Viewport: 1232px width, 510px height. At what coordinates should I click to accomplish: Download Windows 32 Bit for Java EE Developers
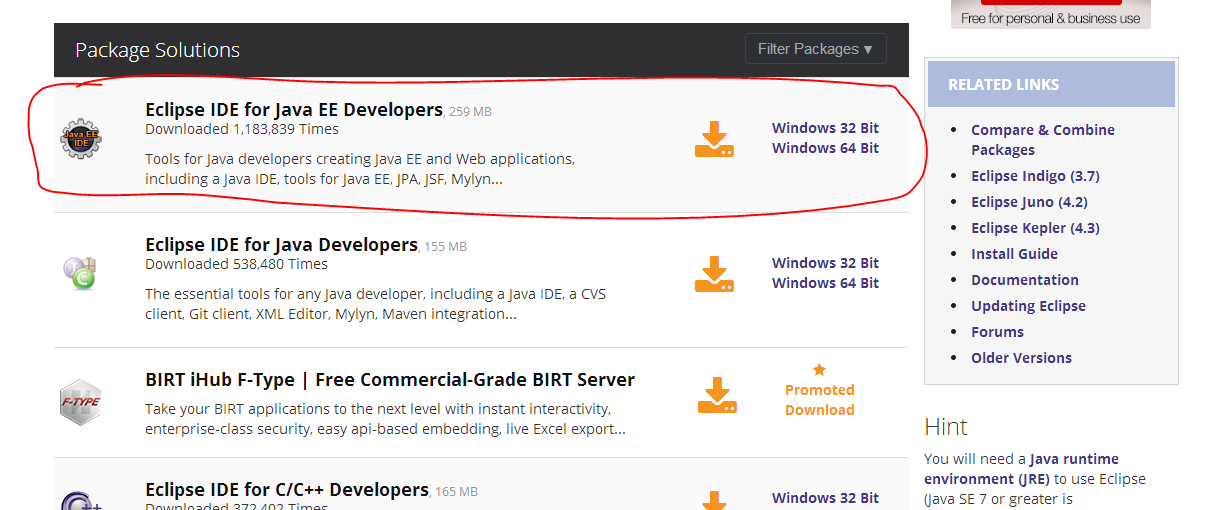coord(825,128)
